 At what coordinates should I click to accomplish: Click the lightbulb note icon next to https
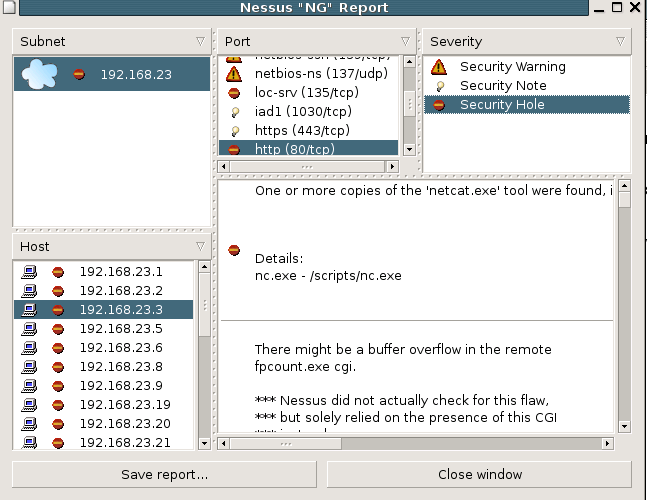click(x=235, y=131)
